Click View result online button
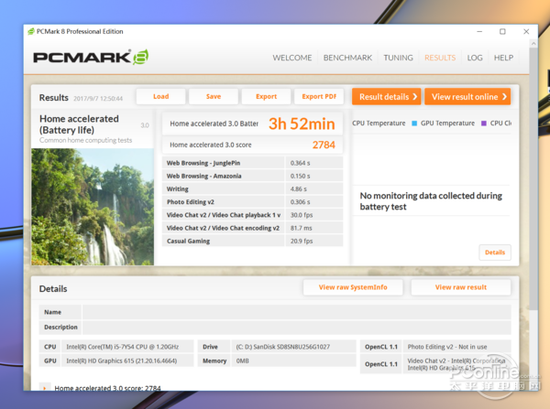The image size is (550, 409). pyautogui.click(x=468, y=96)
